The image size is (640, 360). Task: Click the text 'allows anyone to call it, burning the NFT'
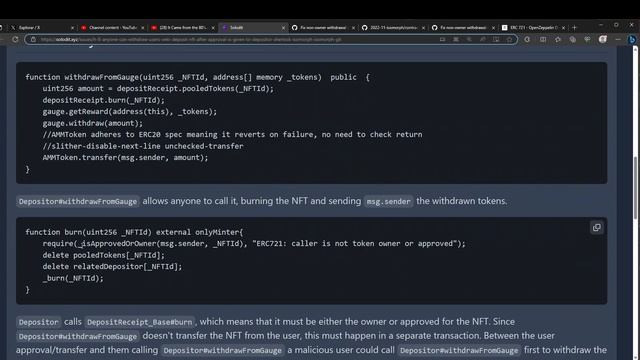pyautogui.click(x=224, y=201)
